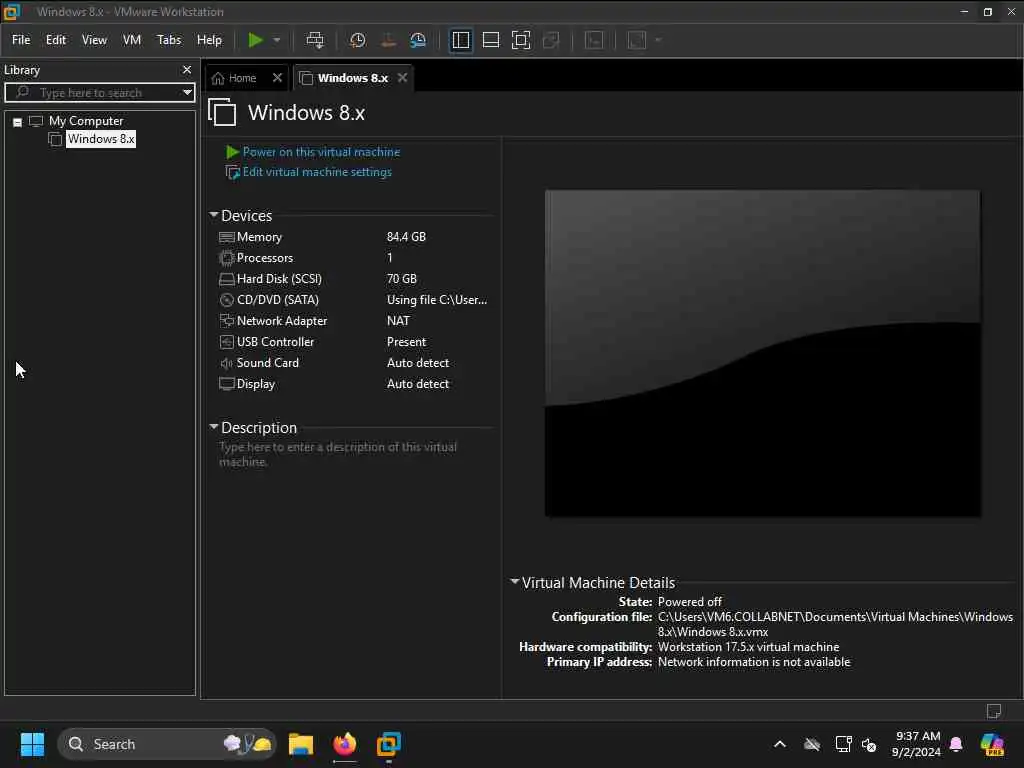
Task: Collapse the Virtual Machine Details section
Action: pyautogui.click(x=515, y=581)
